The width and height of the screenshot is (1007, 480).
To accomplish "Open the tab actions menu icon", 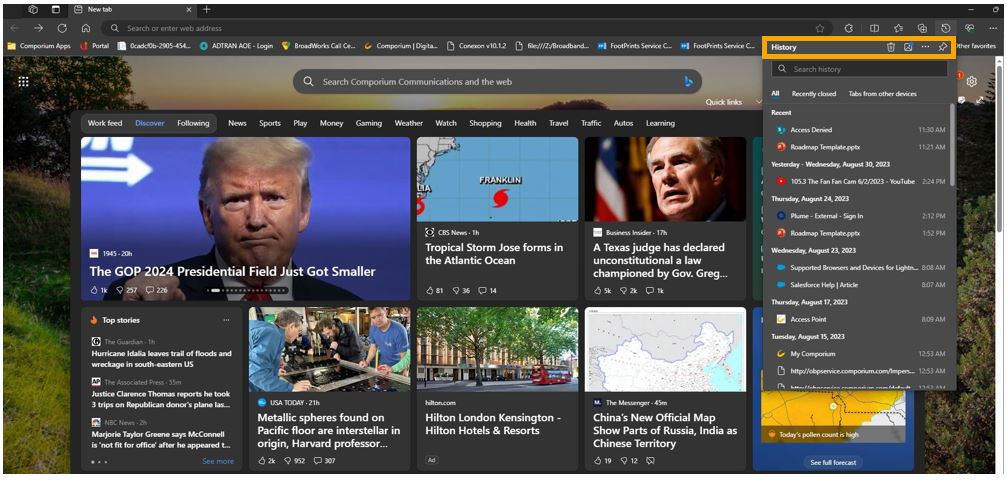I will [x=55, y=10].
